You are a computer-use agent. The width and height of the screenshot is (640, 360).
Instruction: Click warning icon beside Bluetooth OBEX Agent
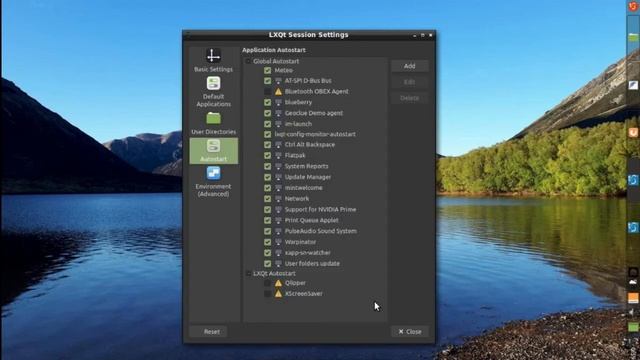click(278, 91)
